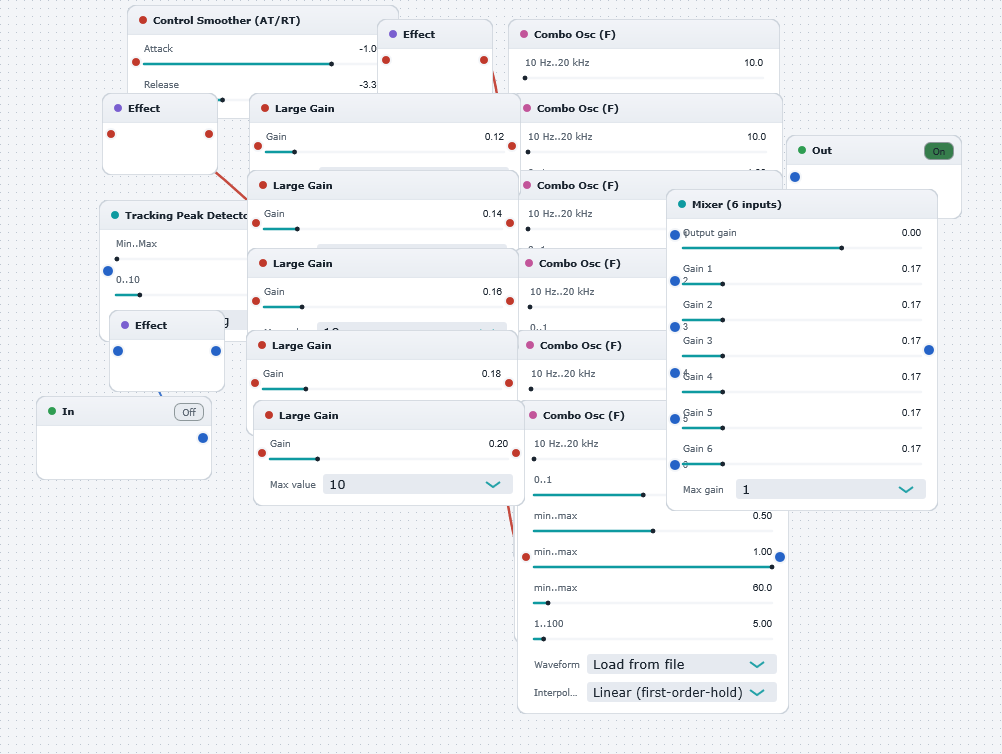1002x754 pixels.
Task: Click the Mixer Output gain slider
Action: point(801,248)
